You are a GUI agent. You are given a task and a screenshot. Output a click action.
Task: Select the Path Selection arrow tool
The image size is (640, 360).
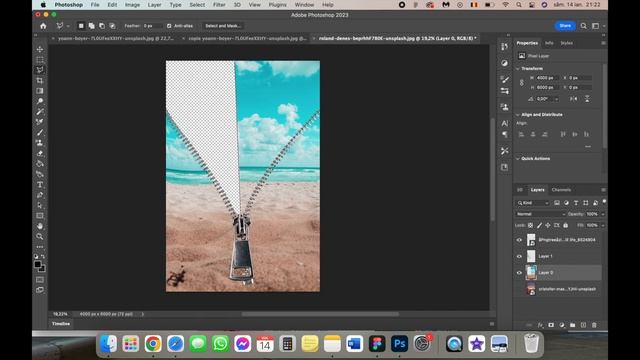point(40,205)
